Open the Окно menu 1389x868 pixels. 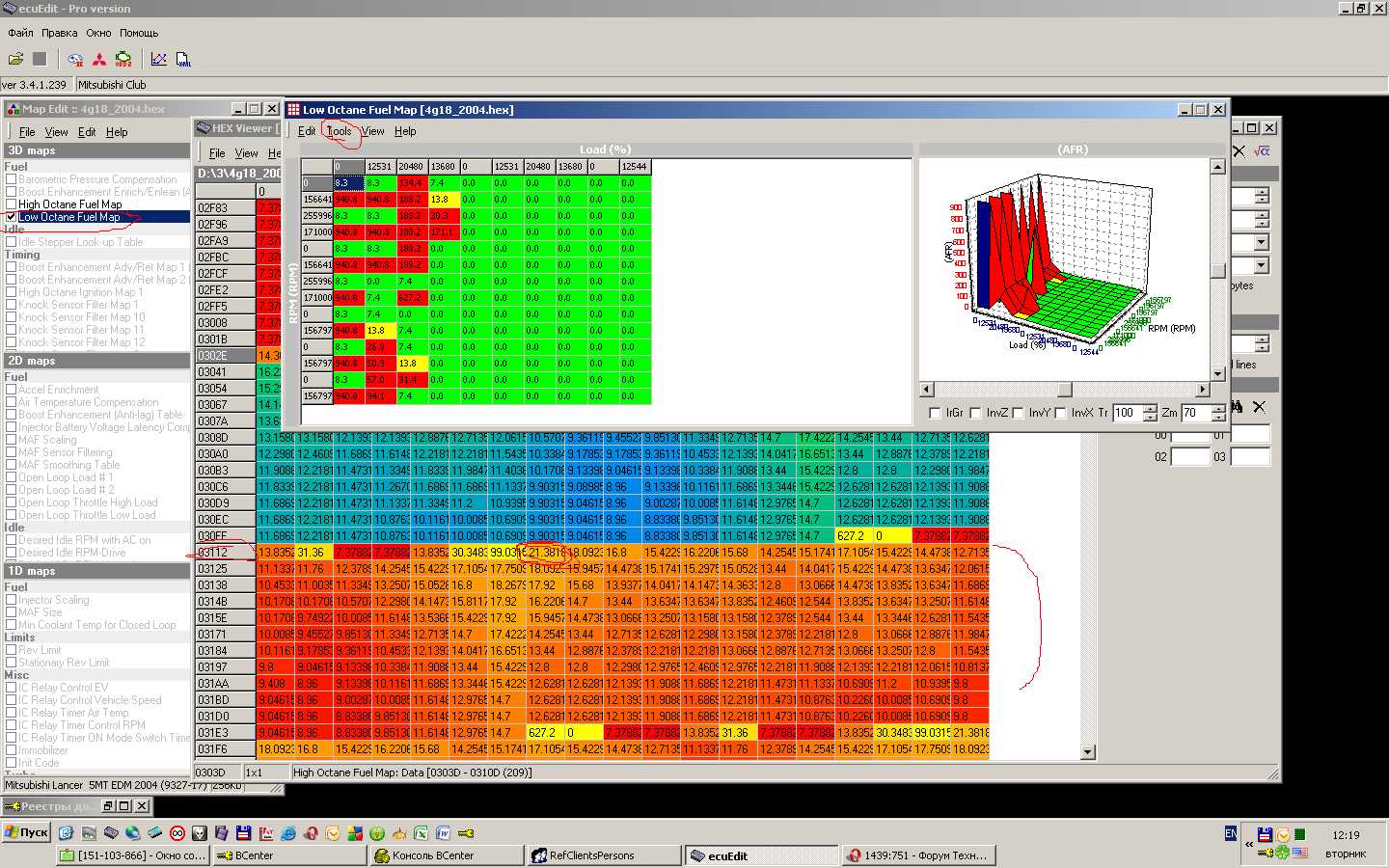(98, 33)
